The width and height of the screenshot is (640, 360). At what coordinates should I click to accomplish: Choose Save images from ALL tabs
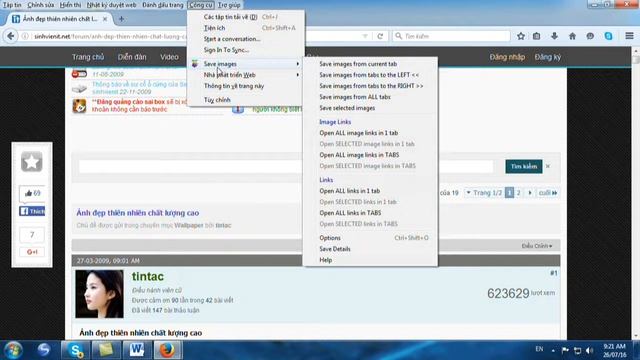(x=355, y=97)
